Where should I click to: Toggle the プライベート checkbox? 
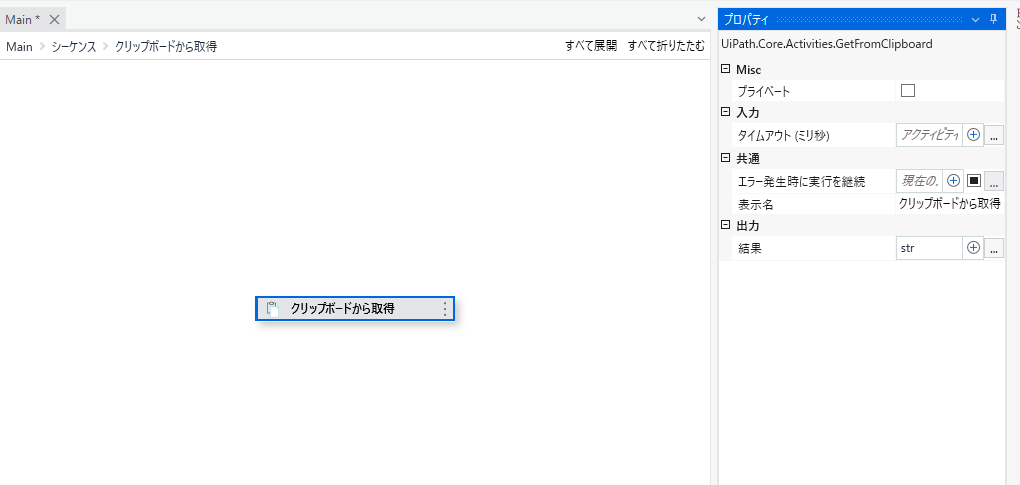click(x=907, y=90)
